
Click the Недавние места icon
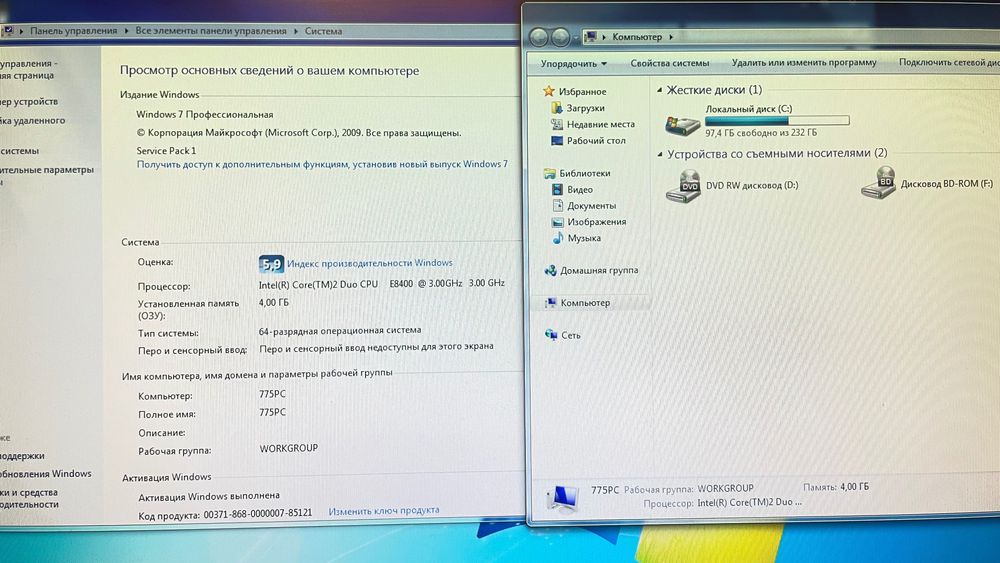pyautogui.click(x=557, y=124)
